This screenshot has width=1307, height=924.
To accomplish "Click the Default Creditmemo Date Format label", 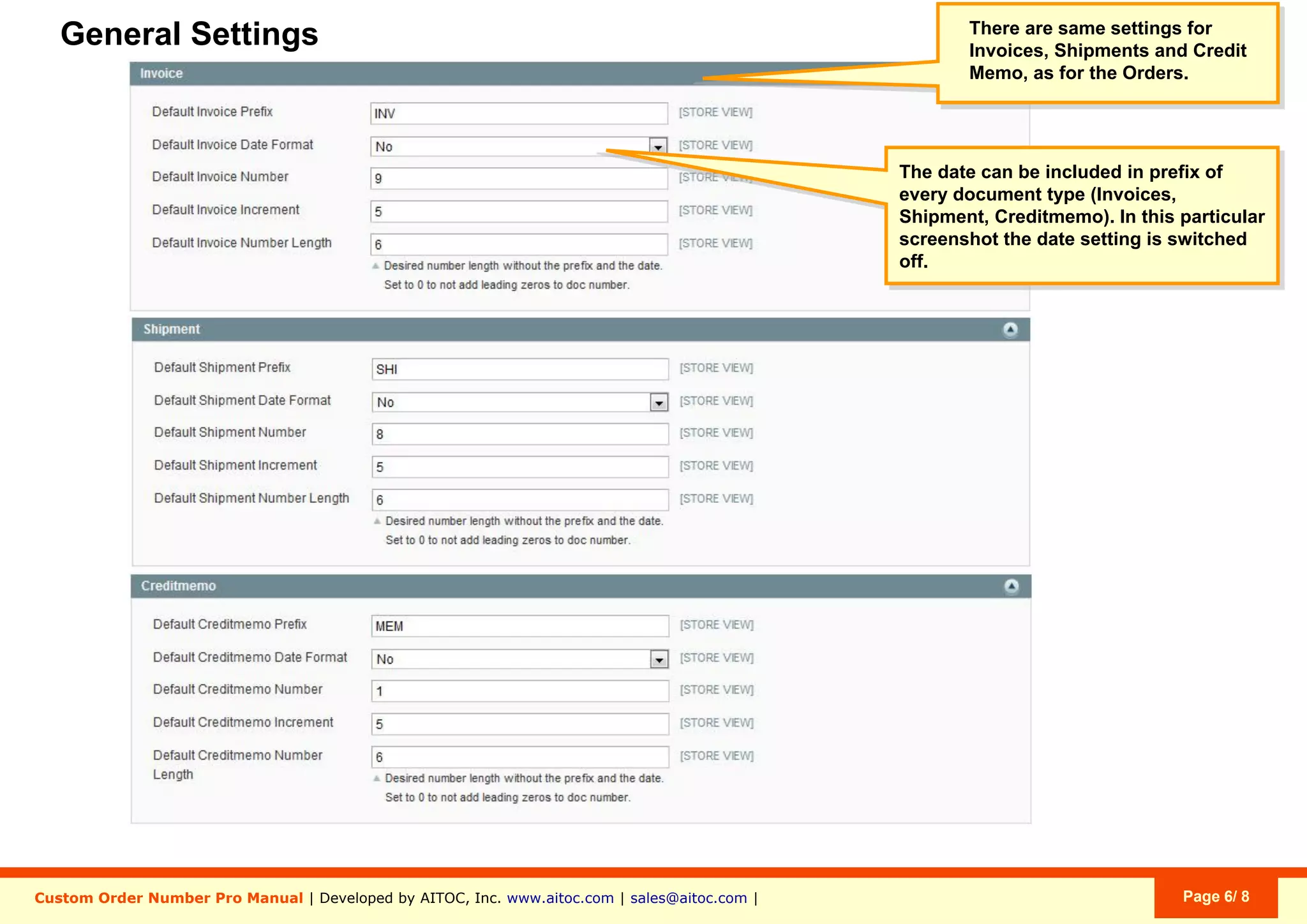I will tap(250, 657).
